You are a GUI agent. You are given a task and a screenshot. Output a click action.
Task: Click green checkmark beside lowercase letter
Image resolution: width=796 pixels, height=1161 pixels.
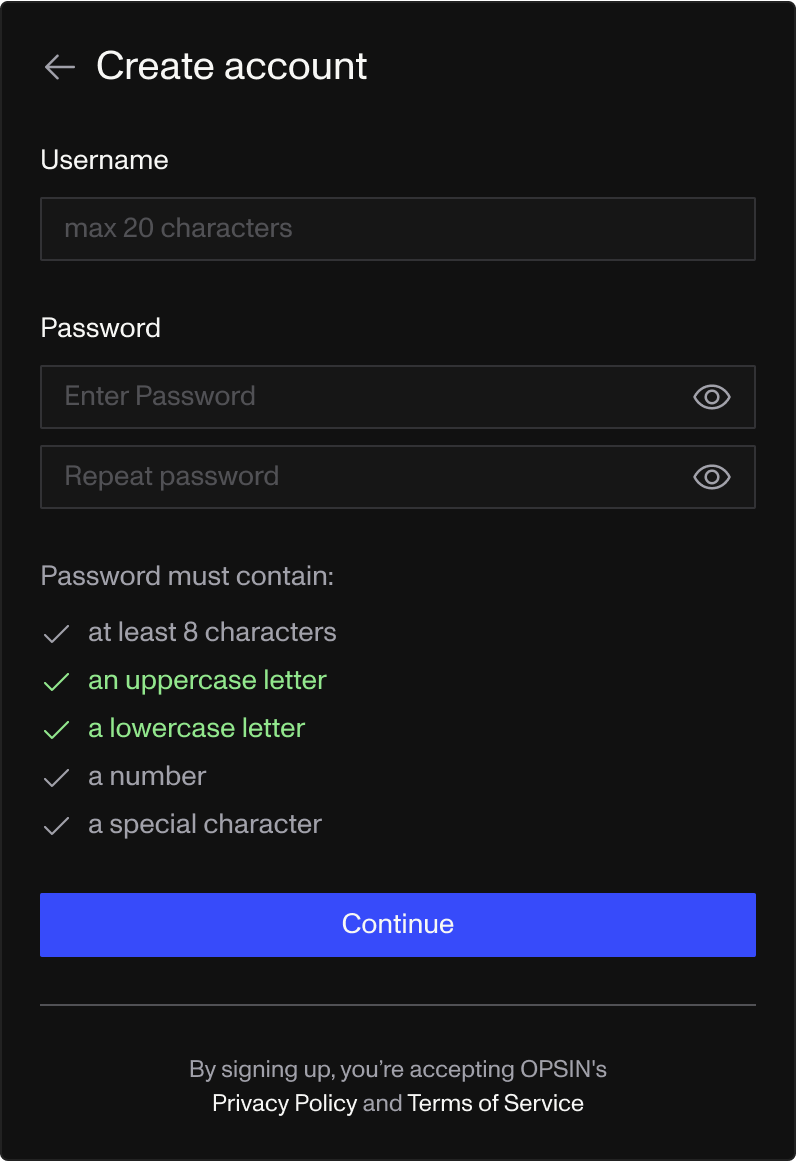(57, 729)
